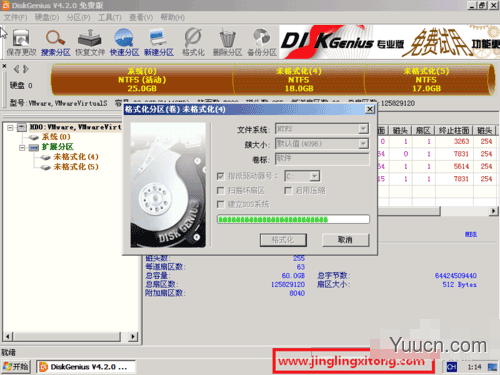Open the 分区(P) menu
This screenshot has height=375, width=500.
tap(78, 17)
